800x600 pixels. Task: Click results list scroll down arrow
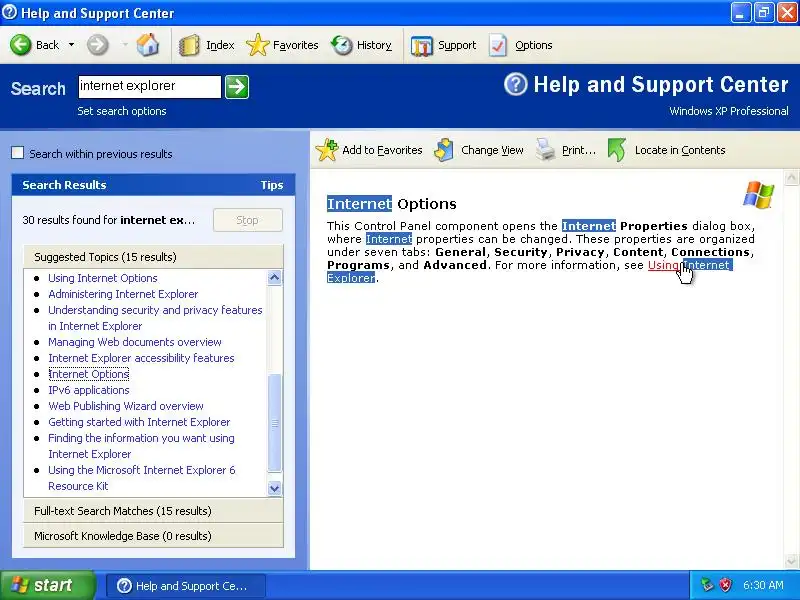(x=274, y=488)
